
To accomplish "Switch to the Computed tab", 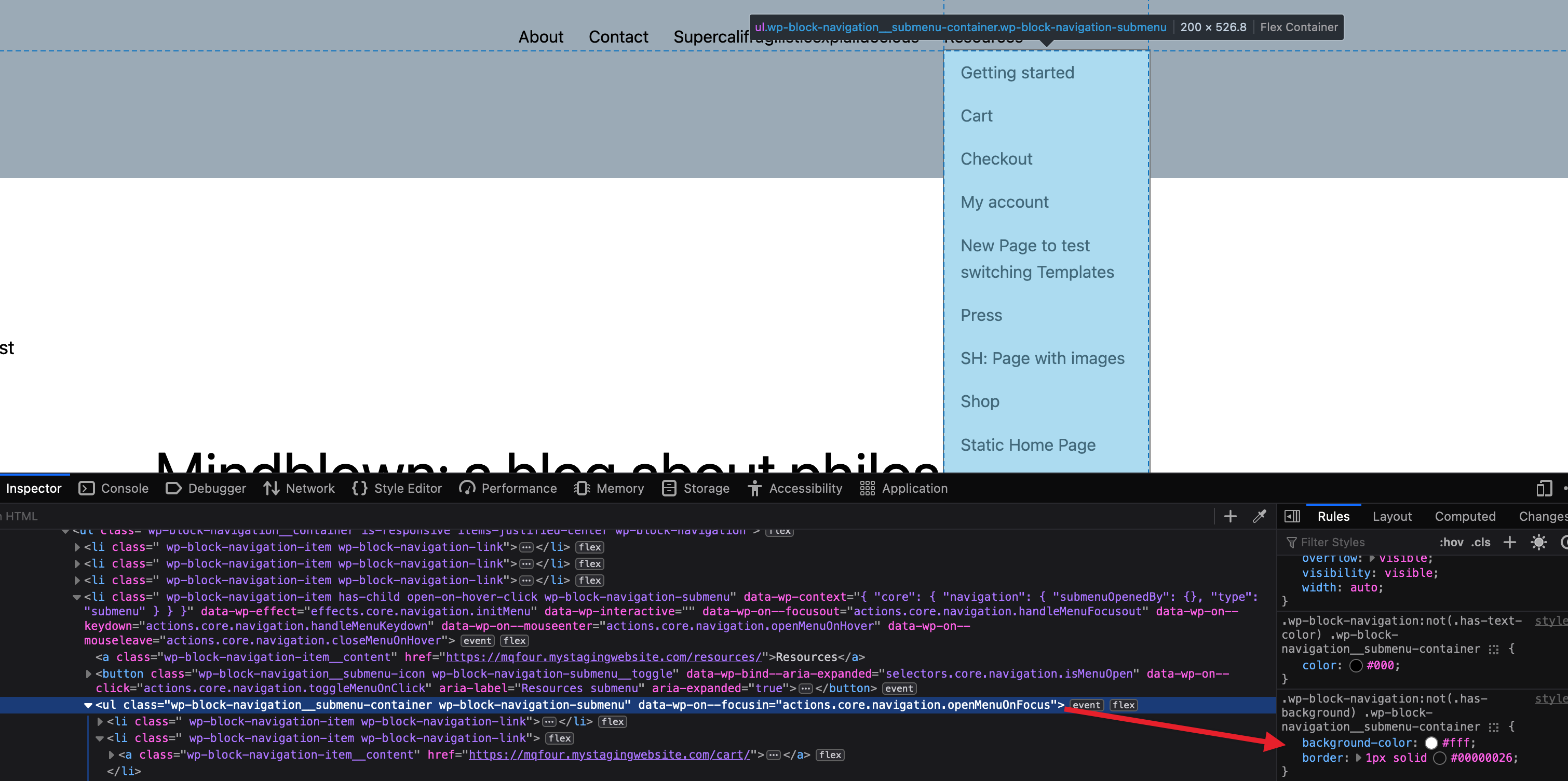I will tap(1465, 516).
